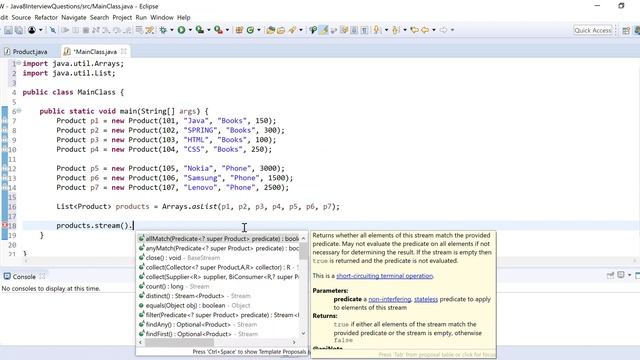Image resolution: width=640 pixels, height=360 pixels.
Task: Focus the Quick Access field
Action: [x=593, y=30]
